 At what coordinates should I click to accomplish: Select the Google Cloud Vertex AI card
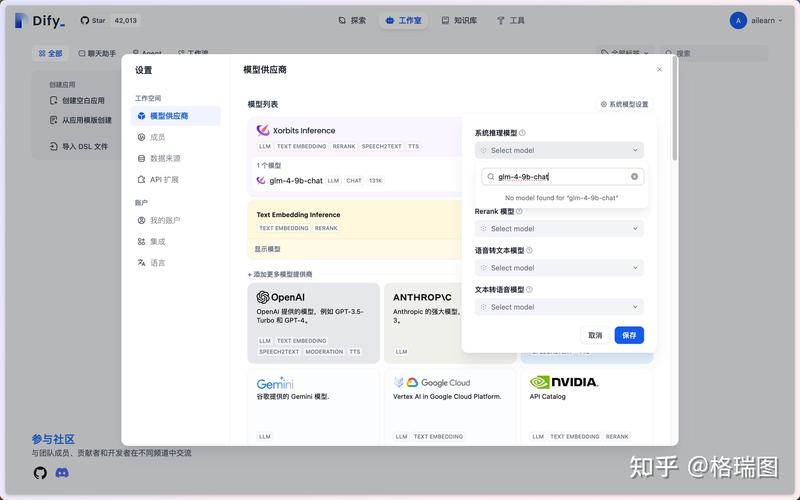[x=450, y=408]
